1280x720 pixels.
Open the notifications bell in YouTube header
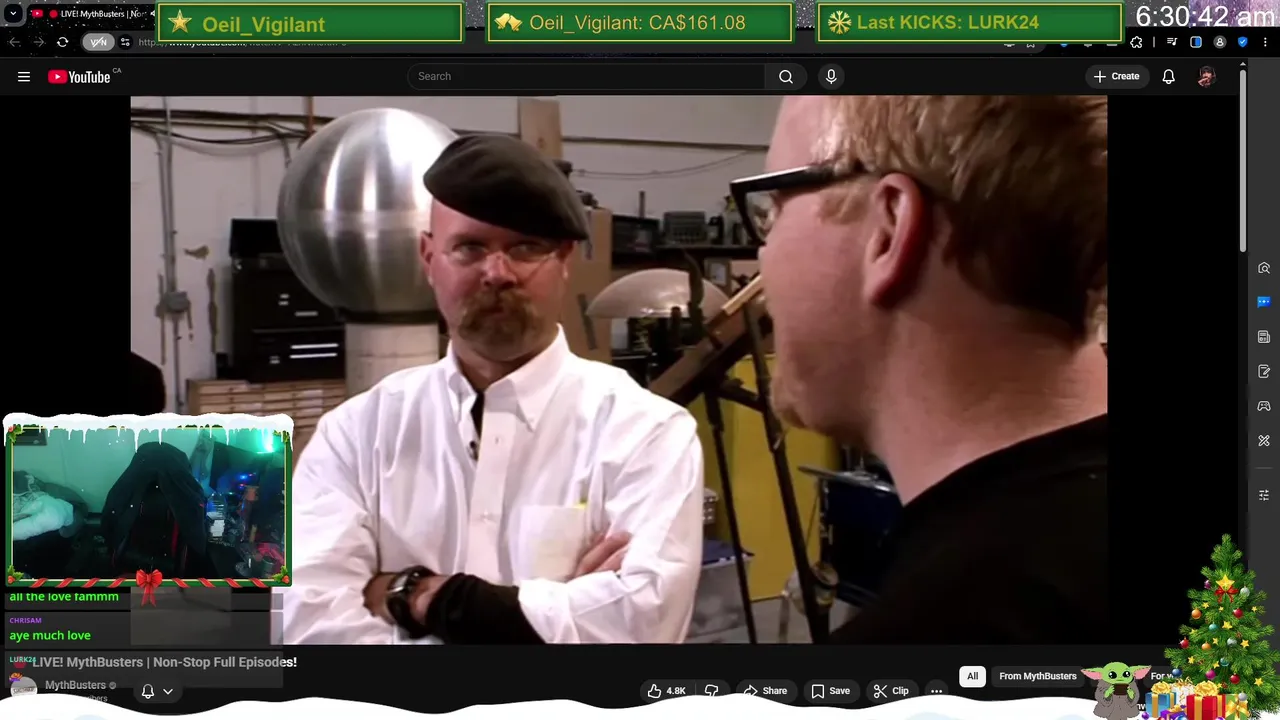[1168, 76]
